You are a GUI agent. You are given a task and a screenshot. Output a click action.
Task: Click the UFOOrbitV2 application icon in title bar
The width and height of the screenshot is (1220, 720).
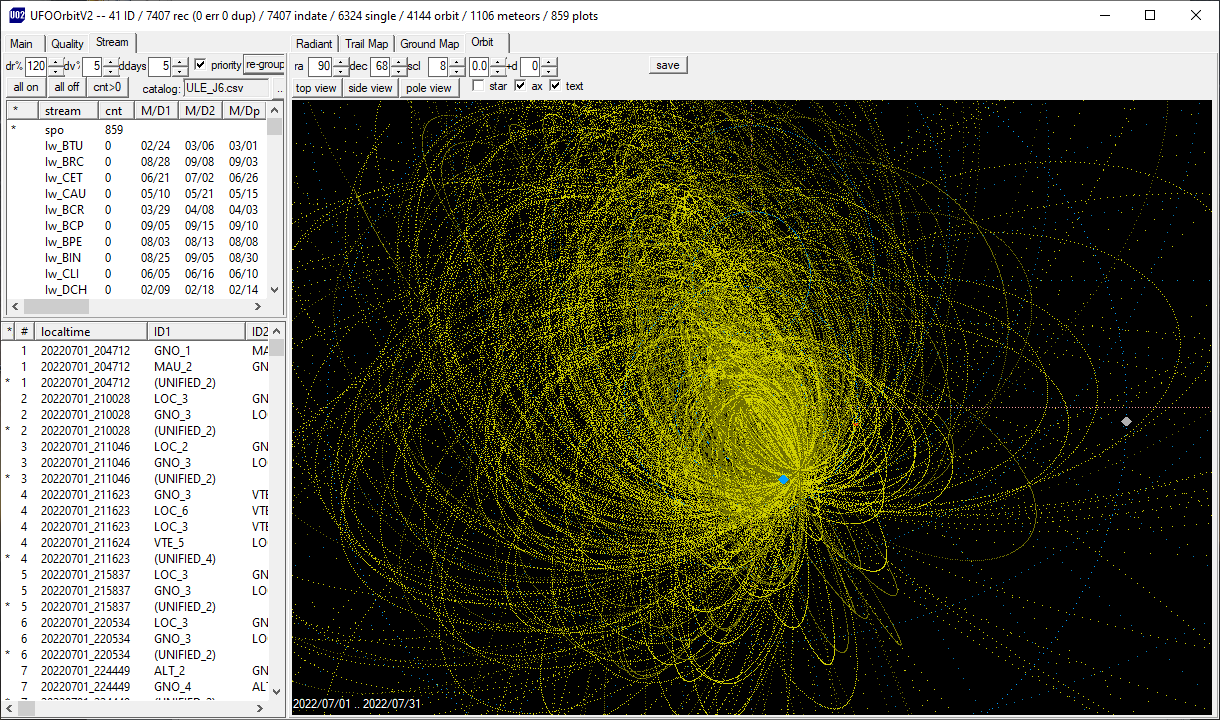[x=17, y=15]
